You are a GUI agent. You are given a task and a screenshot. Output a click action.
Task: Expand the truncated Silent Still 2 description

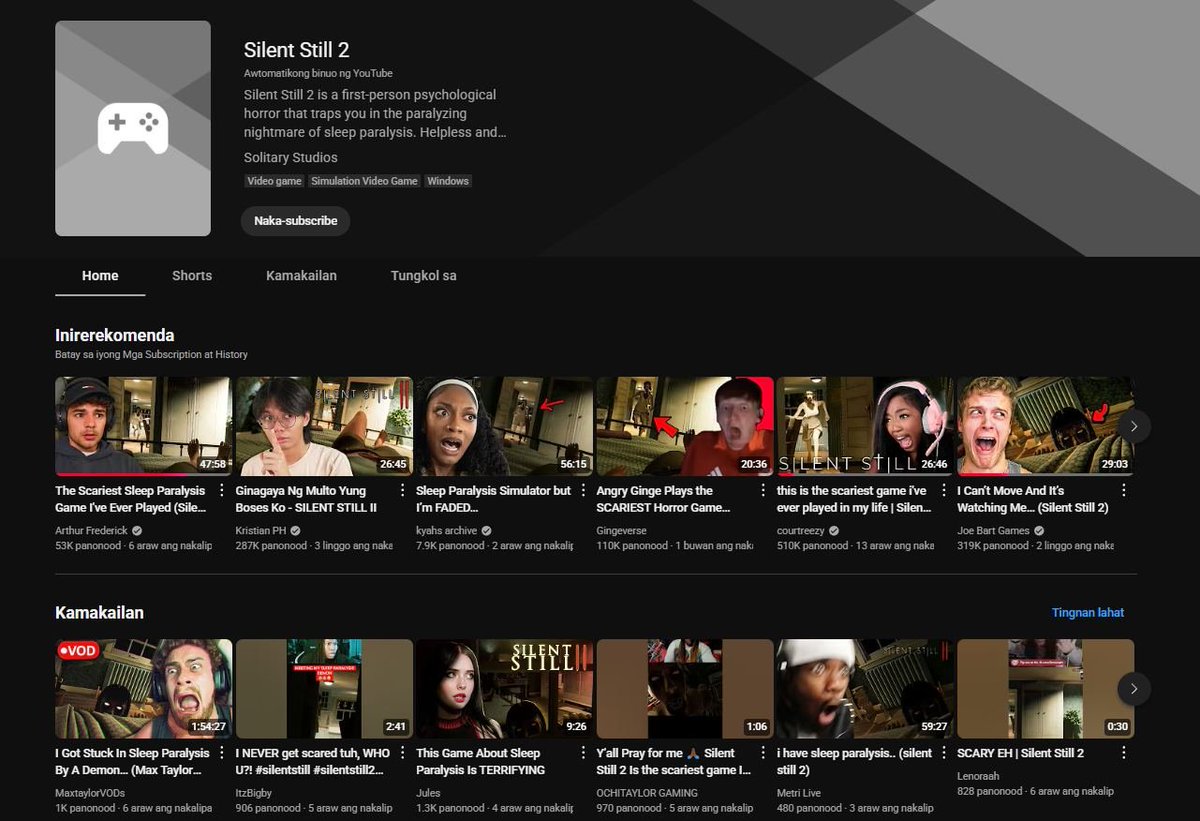(x=375, y=113)
